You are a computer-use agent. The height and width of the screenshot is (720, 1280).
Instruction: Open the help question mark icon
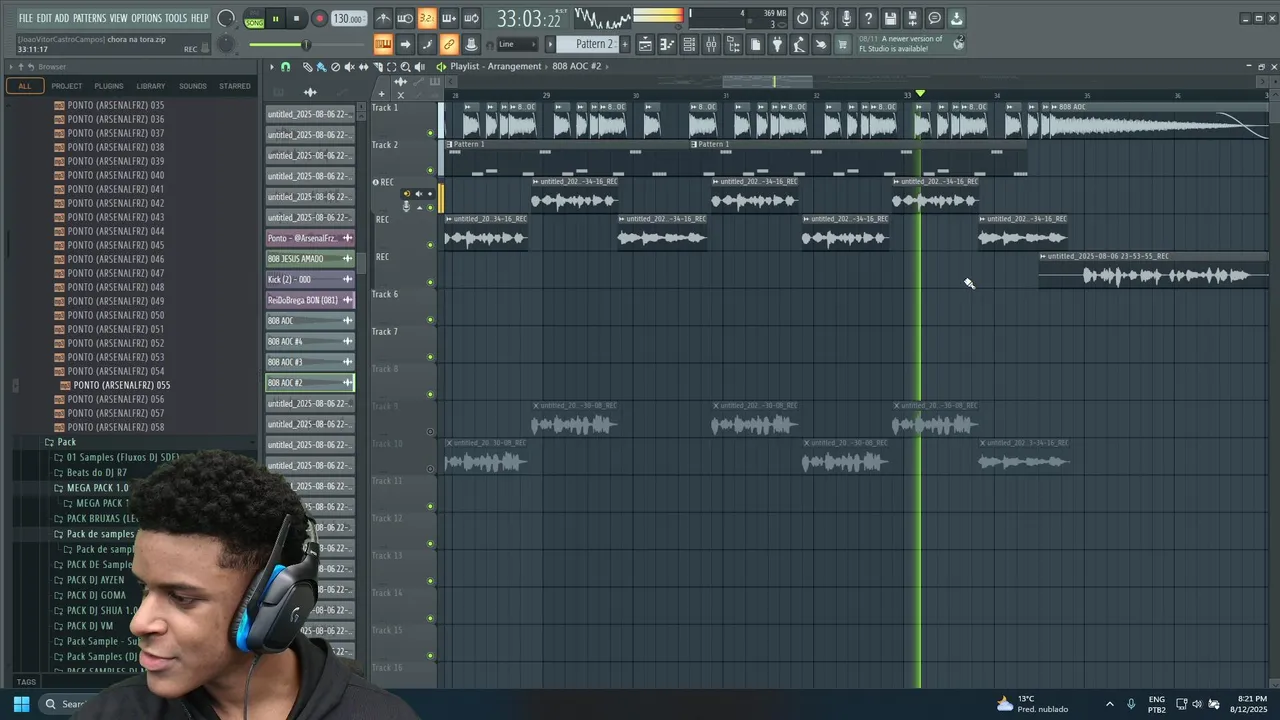pyautogui.click(x=868, y=18)
